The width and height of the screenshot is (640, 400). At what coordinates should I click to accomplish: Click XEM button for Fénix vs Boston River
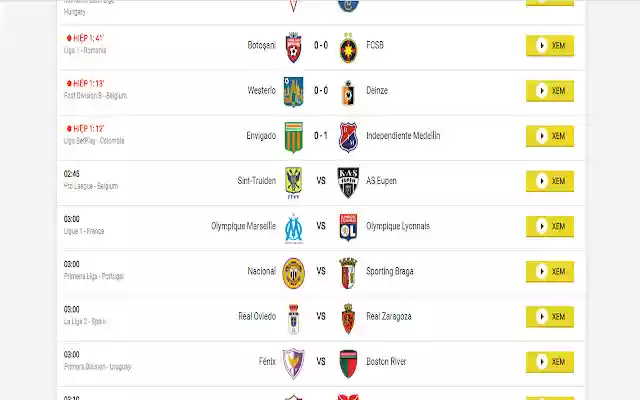click(550, 361)
